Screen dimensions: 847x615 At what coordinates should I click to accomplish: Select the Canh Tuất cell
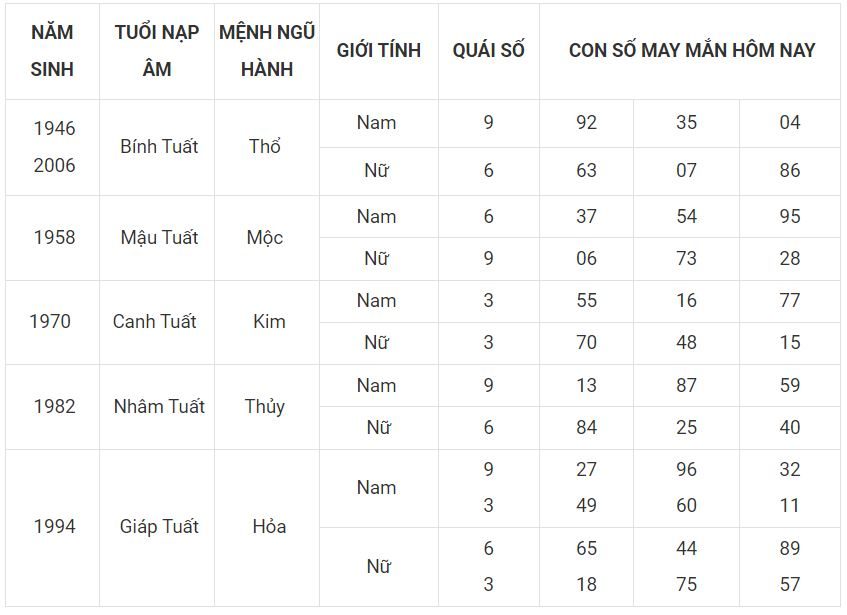click(154, 322)
